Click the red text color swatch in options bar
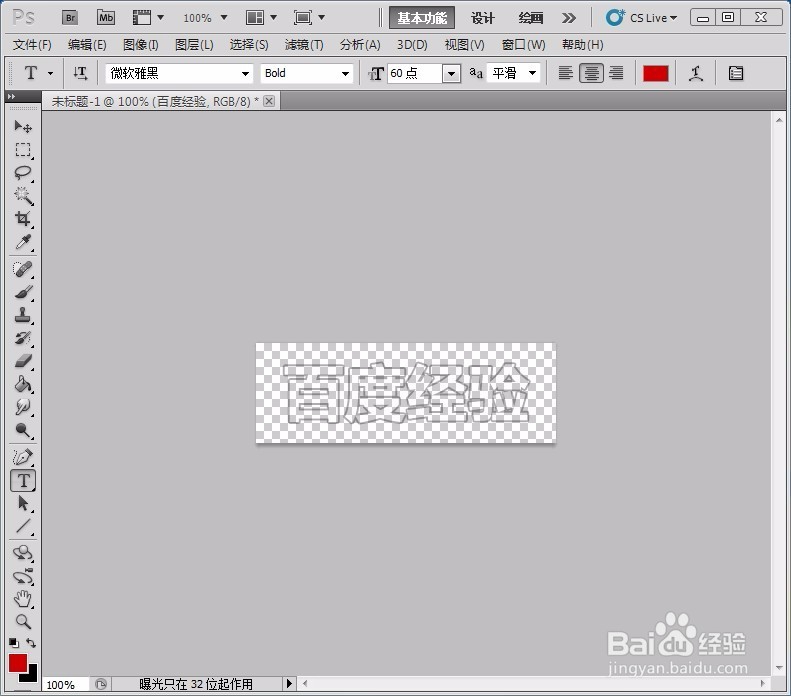The image size is (791, 696). tap(655, 74)
